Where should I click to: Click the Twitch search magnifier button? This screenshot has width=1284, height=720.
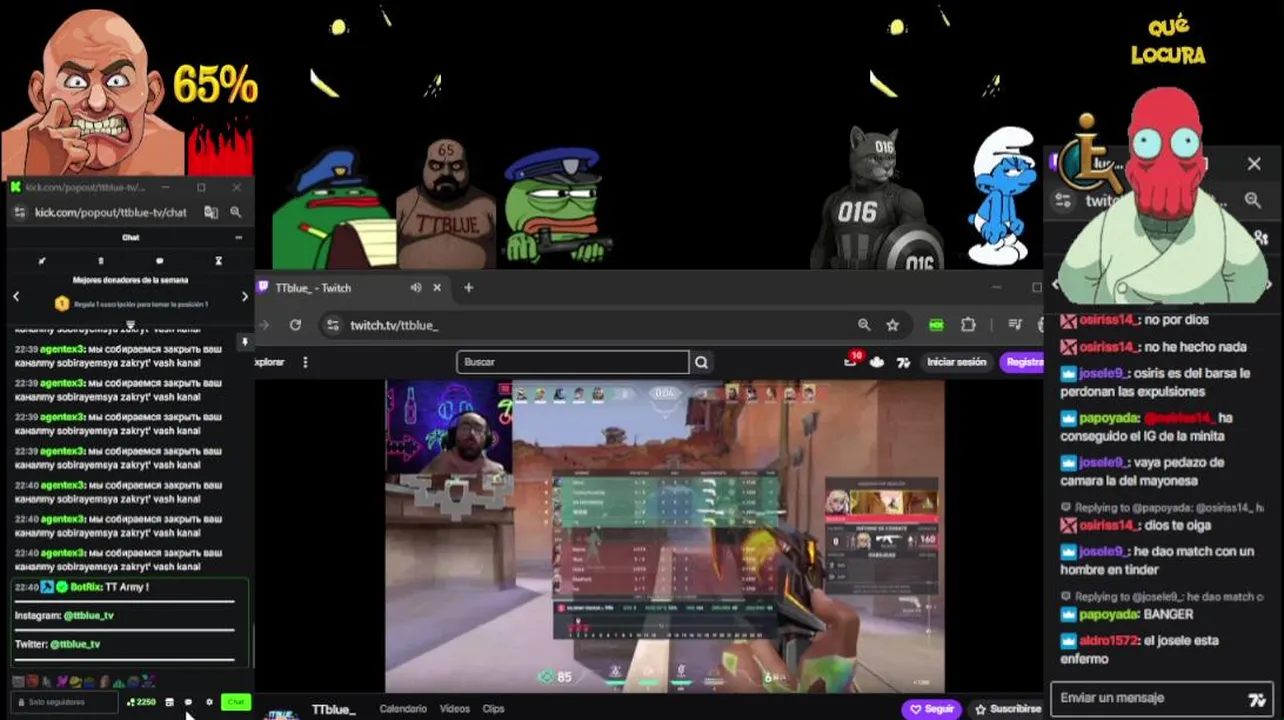(702, 362)
